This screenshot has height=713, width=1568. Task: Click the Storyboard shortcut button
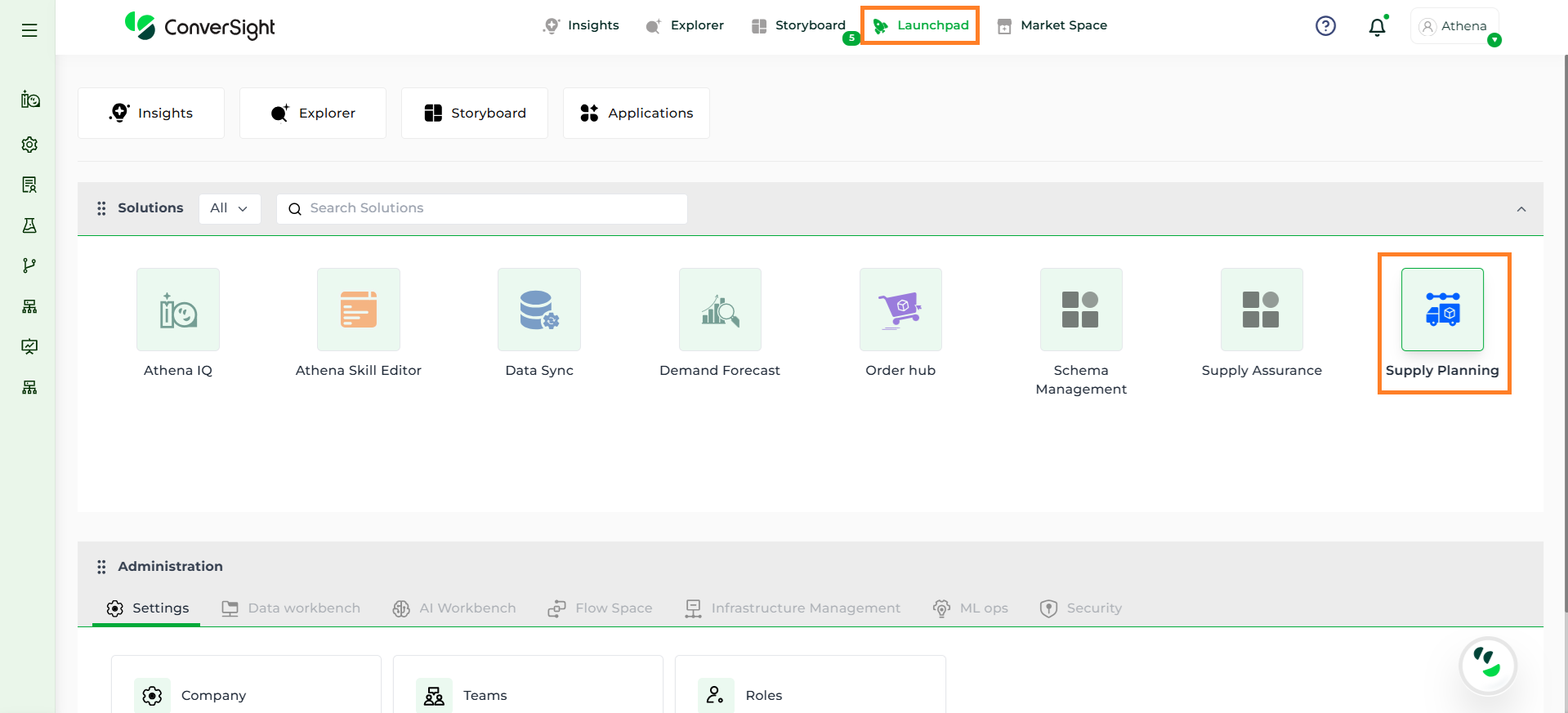475,114
